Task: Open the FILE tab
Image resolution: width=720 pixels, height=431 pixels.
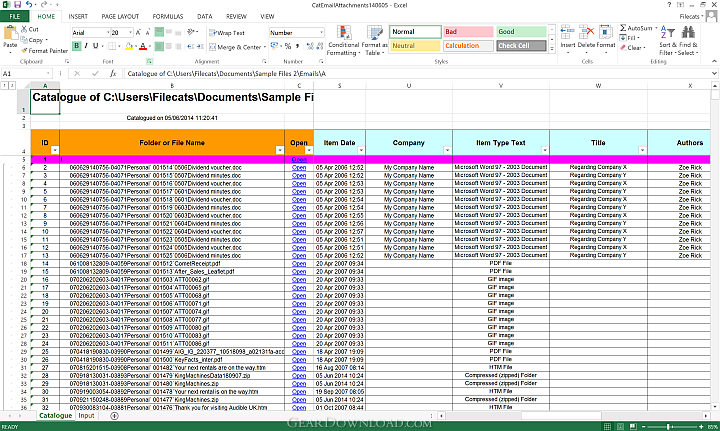Action: (x=15, y=17)
